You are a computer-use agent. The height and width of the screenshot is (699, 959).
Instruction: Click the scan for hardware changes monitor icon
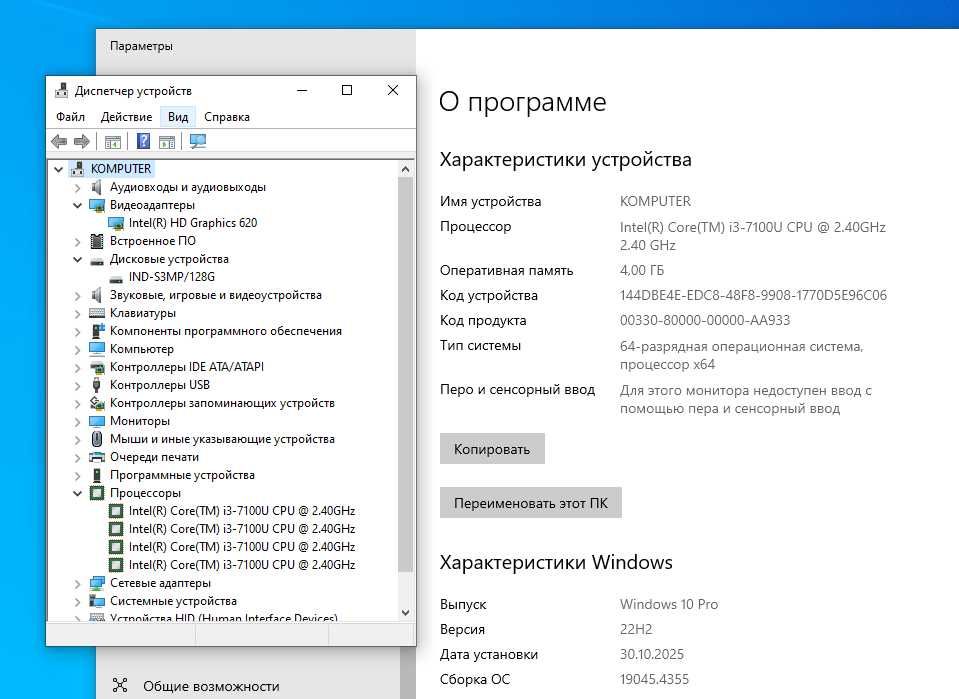pos(198,142)
